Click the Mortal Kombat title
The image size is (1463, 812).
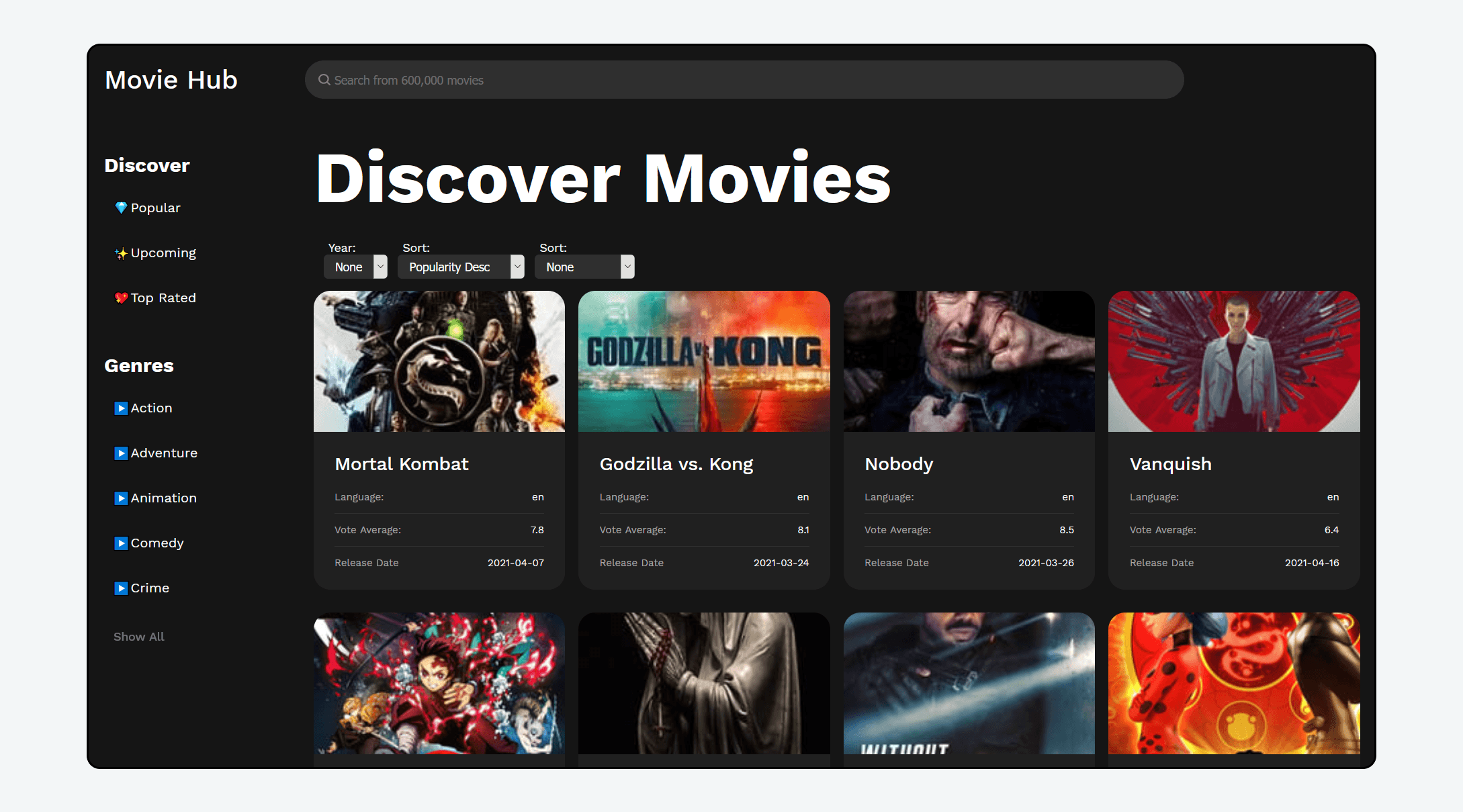(x=401, y=464)
